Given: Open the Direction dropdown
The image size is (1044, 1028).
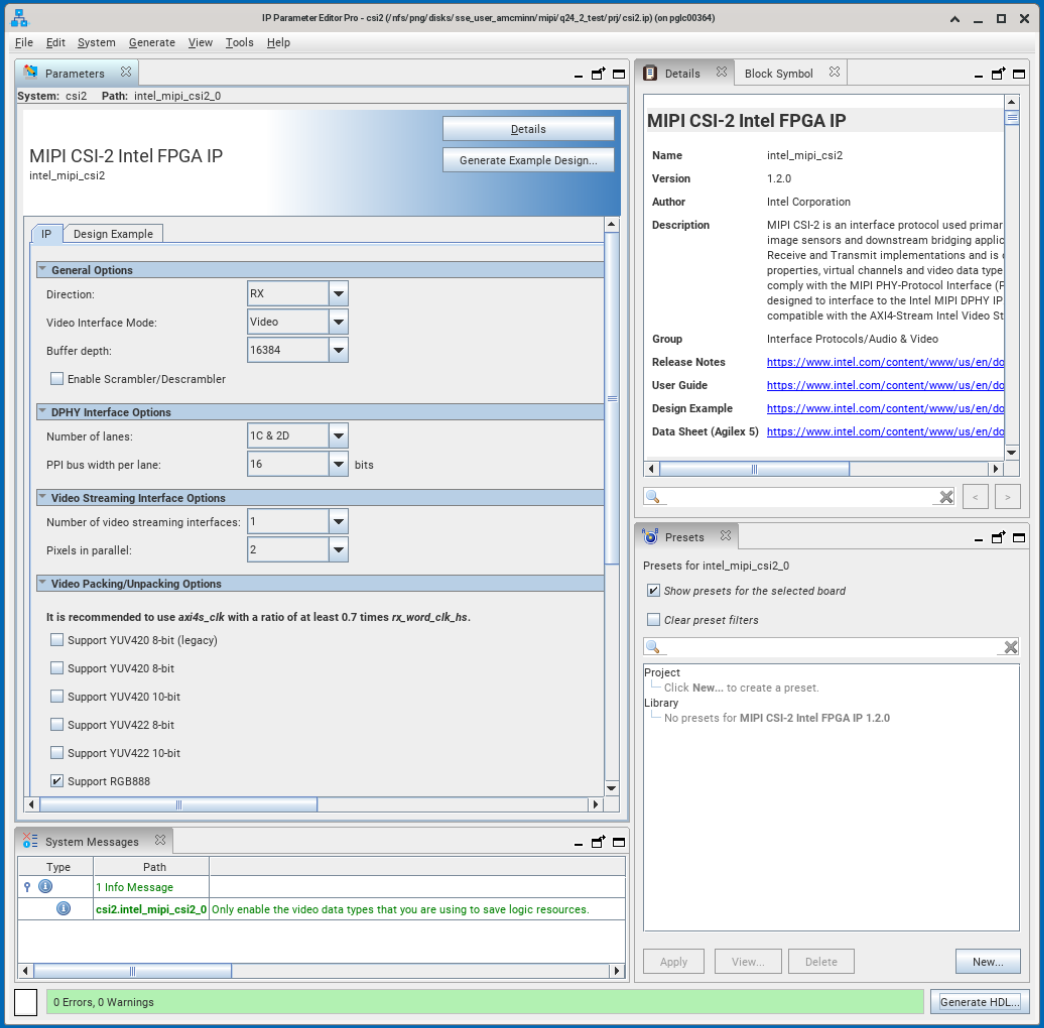Looking at the screenshot, I should [338, 294].
